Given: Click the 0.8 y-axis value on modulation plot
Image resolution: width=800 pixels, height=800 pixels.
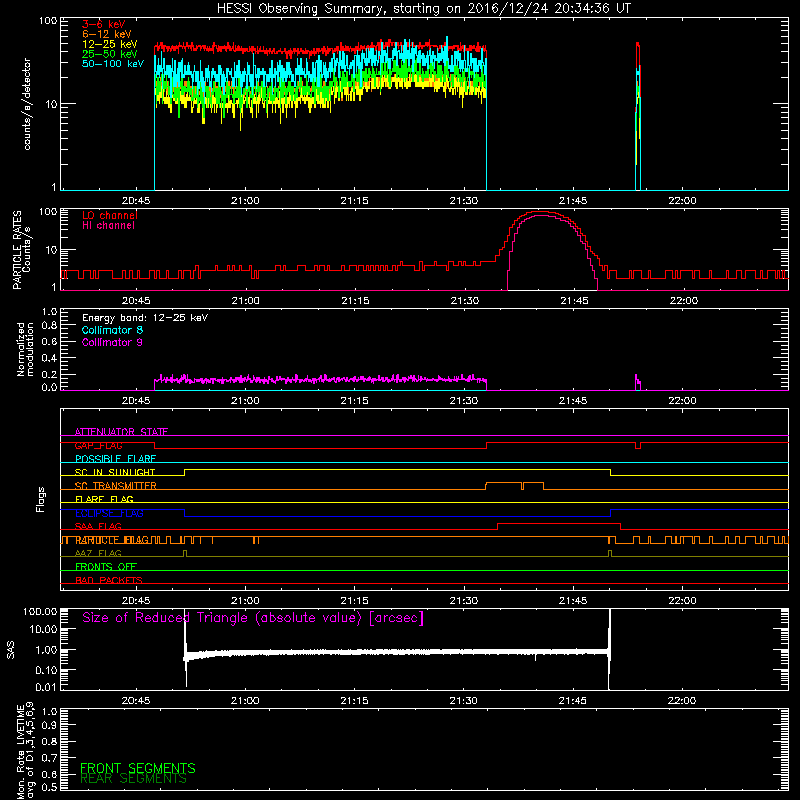Looking at the screenshot, I should click(49, 325).
